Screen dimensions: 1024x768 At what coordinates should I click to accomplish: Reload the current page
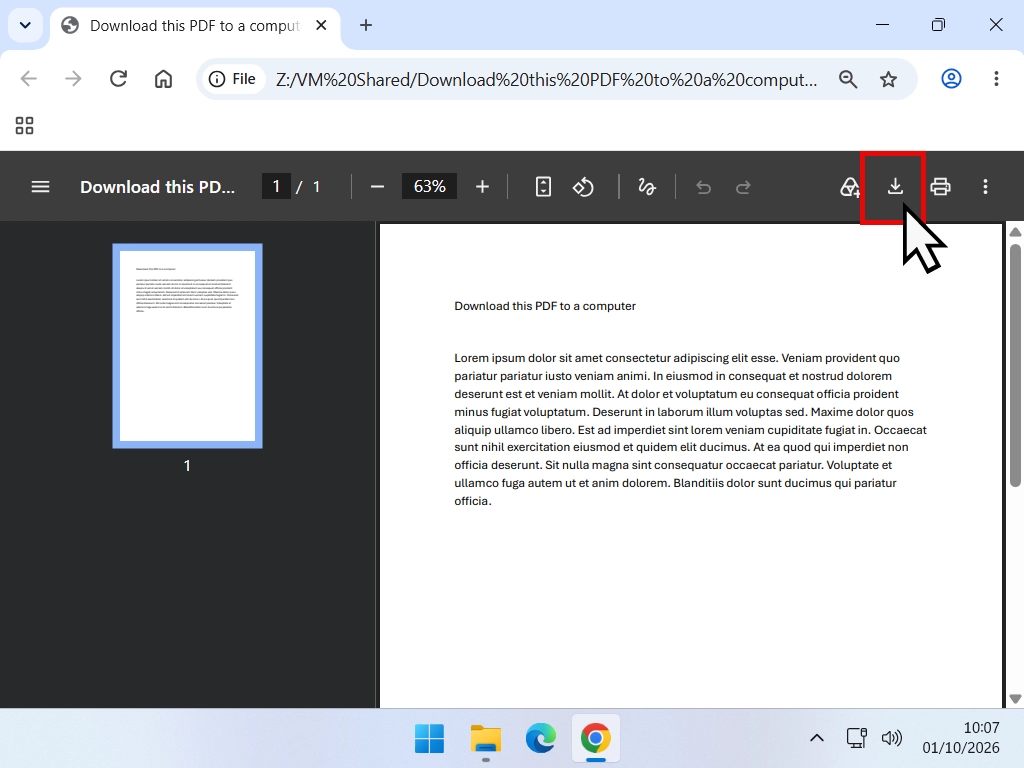click(118, 79)
